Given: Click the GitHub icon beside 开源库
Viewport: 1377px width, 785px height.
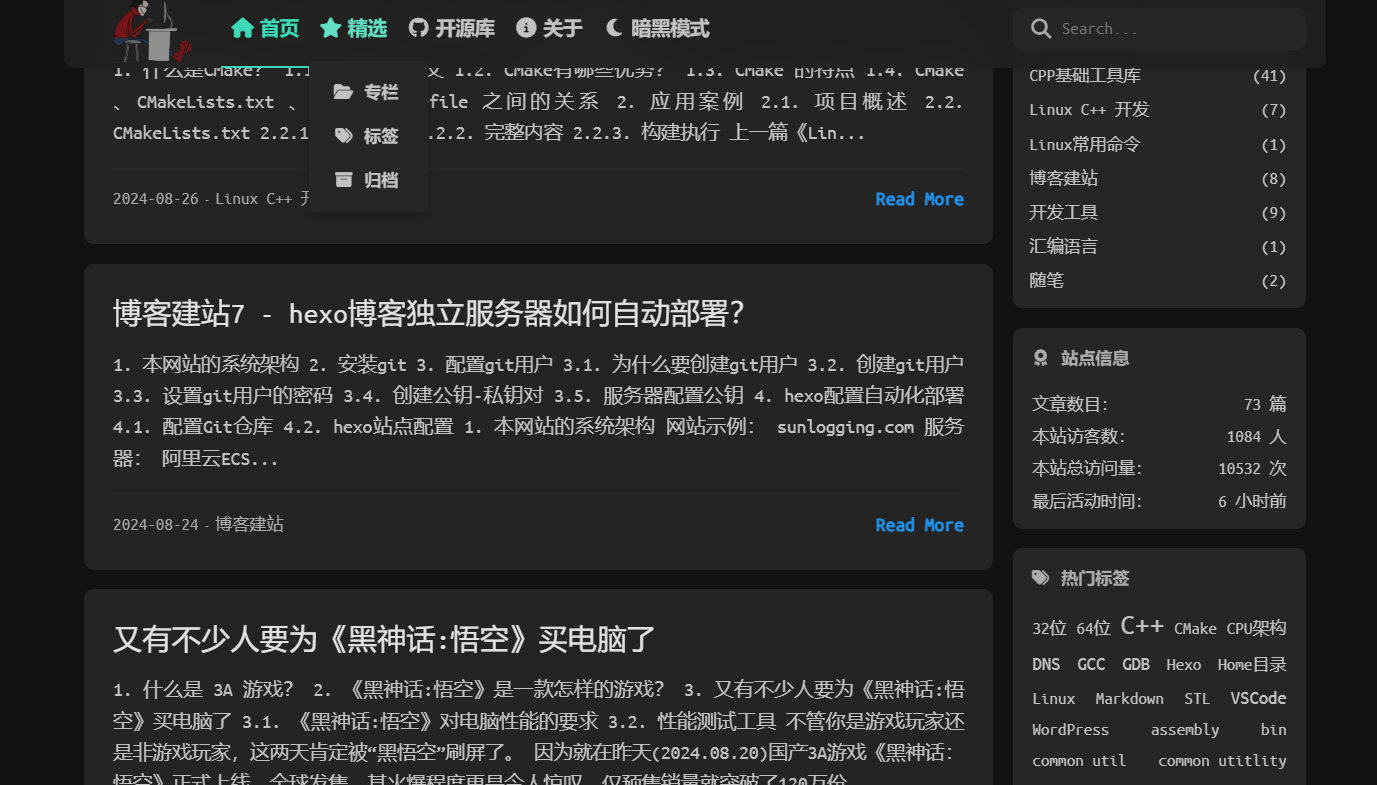Looking at the screenshot, I should tap(419, 28).
